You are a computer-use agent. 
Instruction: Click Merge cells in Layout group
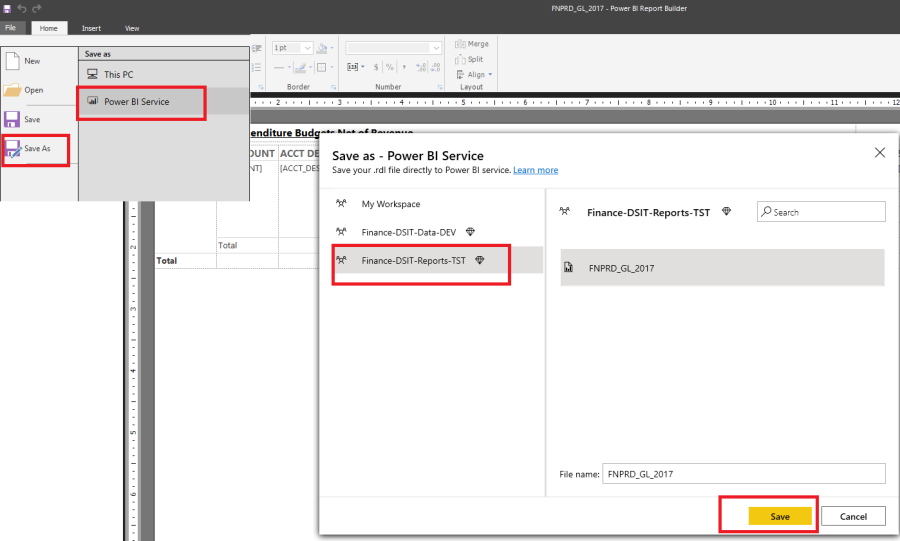pyautogui.click(x=472, y=44)
